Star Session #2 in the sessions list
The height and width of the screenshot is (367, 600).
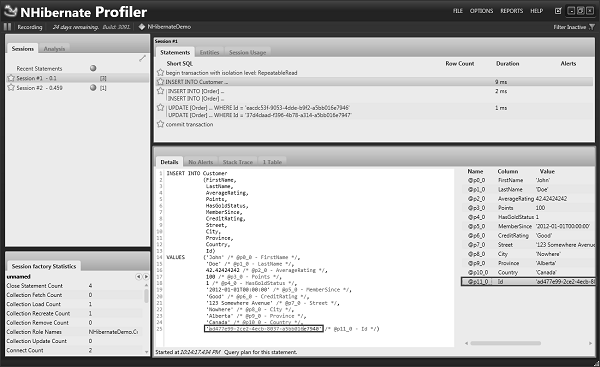pyautogui.click(x=11, y=87)
